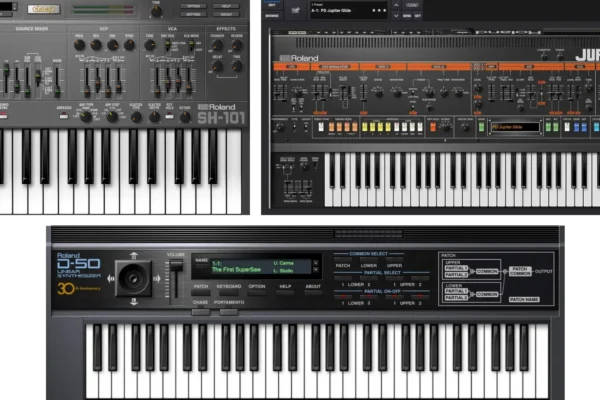600x400 pixels.
Task: Open SETTING on the SH-101 panel
Action: (x=194, y=15)
